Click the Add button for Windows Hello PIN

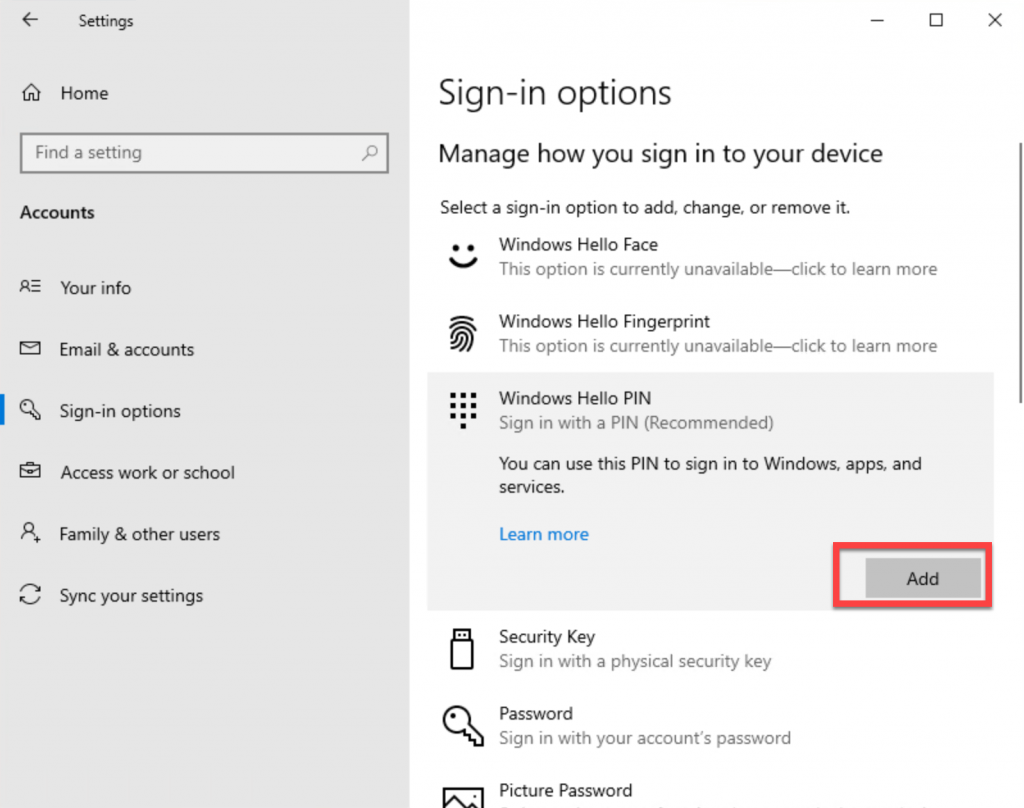(921, 578)
